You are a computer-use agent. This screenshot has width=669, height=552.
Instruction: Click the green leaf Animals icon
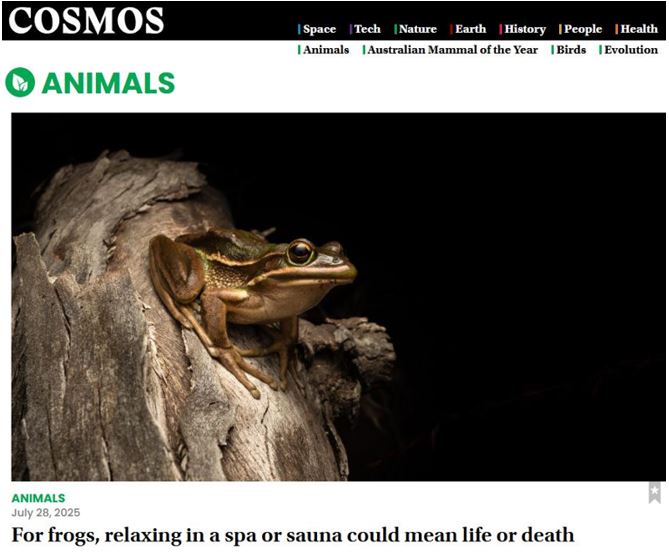click(x=20, y=82)
